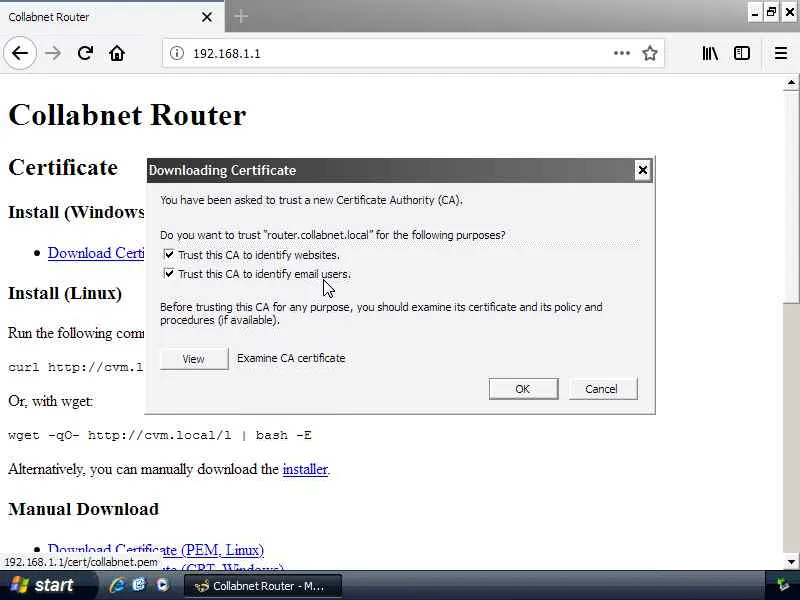This screenshot has height=600, width=800.
Task: Close the Downloading Certificate dialog with X
Action: click(643, 170)
